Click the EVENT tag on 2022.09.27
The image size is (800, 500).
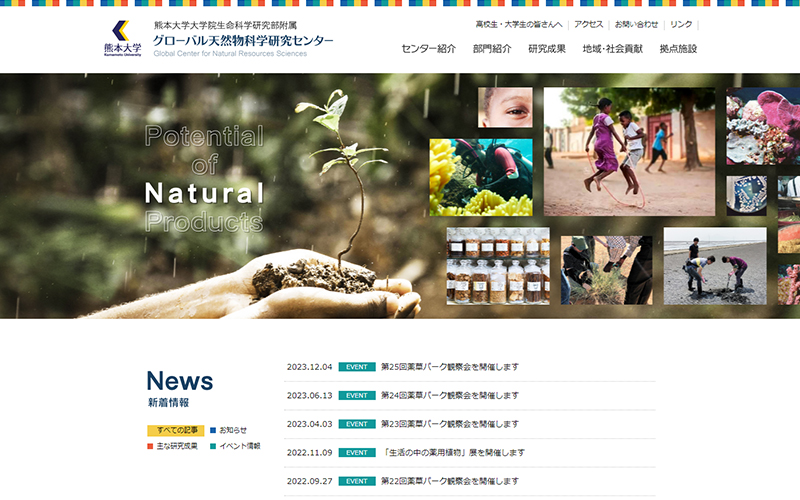pyautogui.click(x=357, y=481)
